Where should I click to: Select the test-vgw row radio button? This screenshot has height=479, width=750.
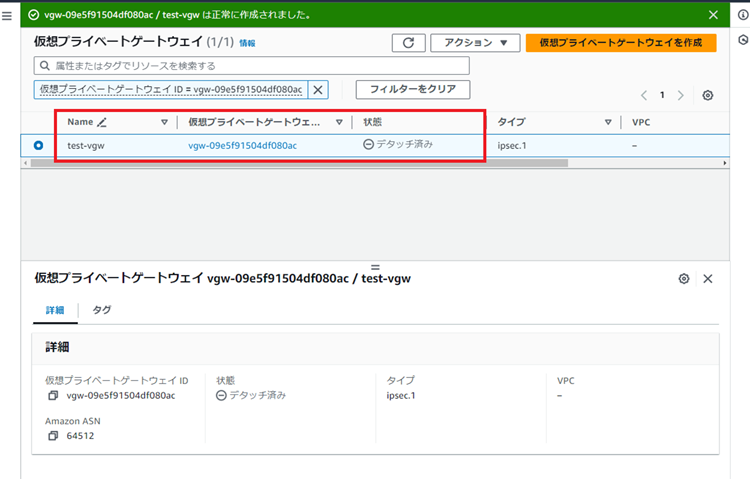tap(38, 145)
